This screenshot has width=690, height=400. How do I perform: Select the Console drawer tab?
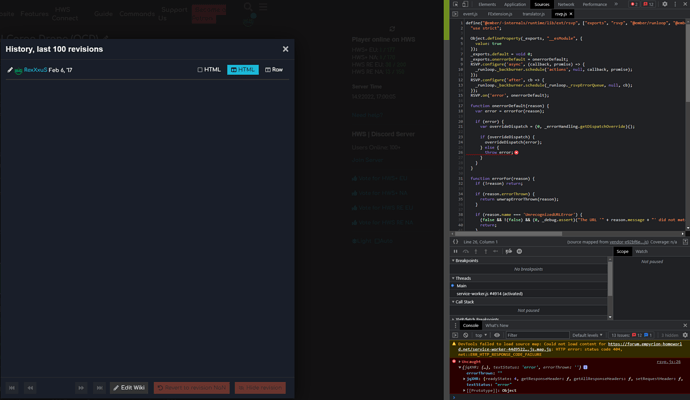(470, 326)
